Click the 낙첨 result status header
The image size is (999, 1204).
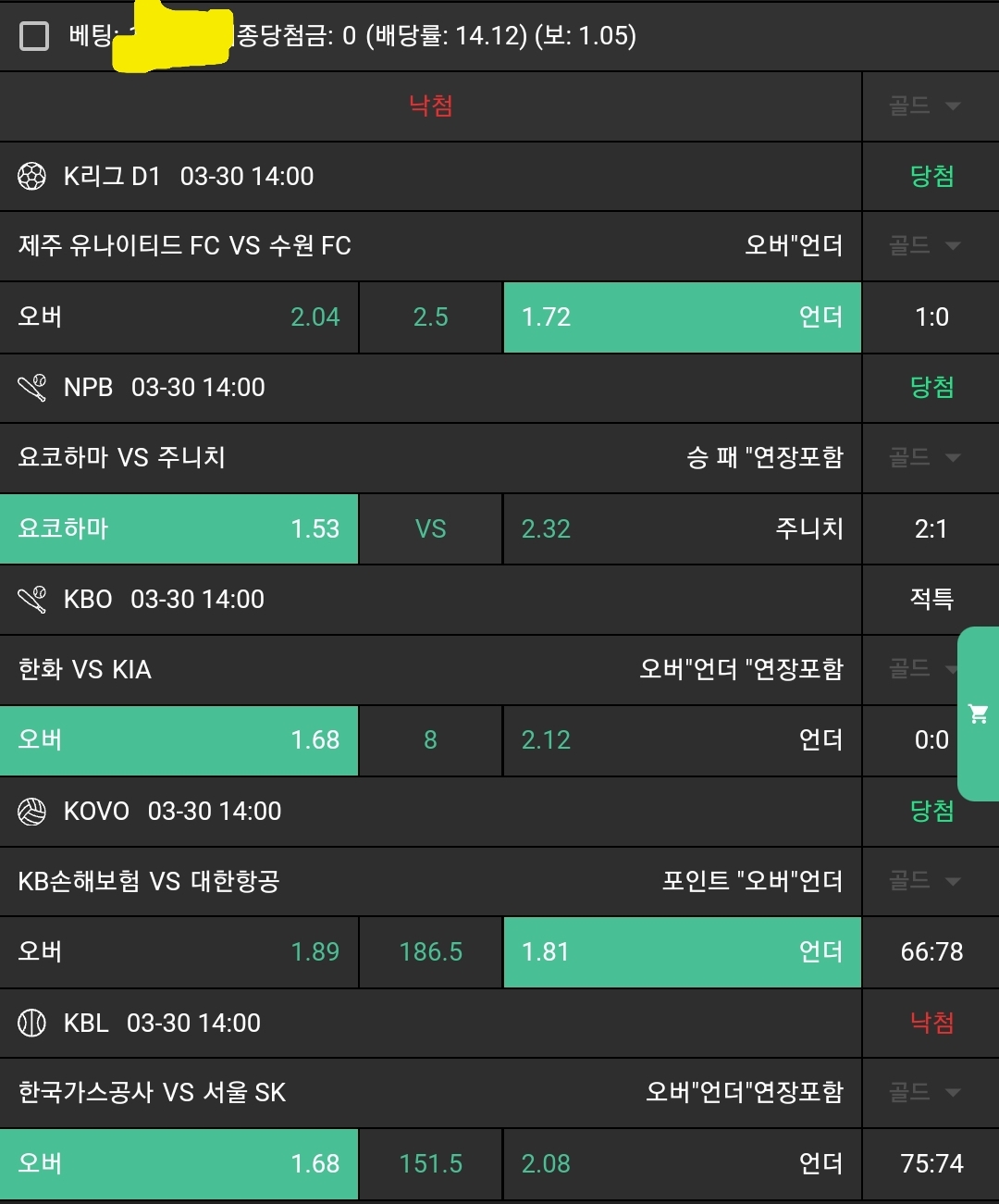[x=430, y=106]
